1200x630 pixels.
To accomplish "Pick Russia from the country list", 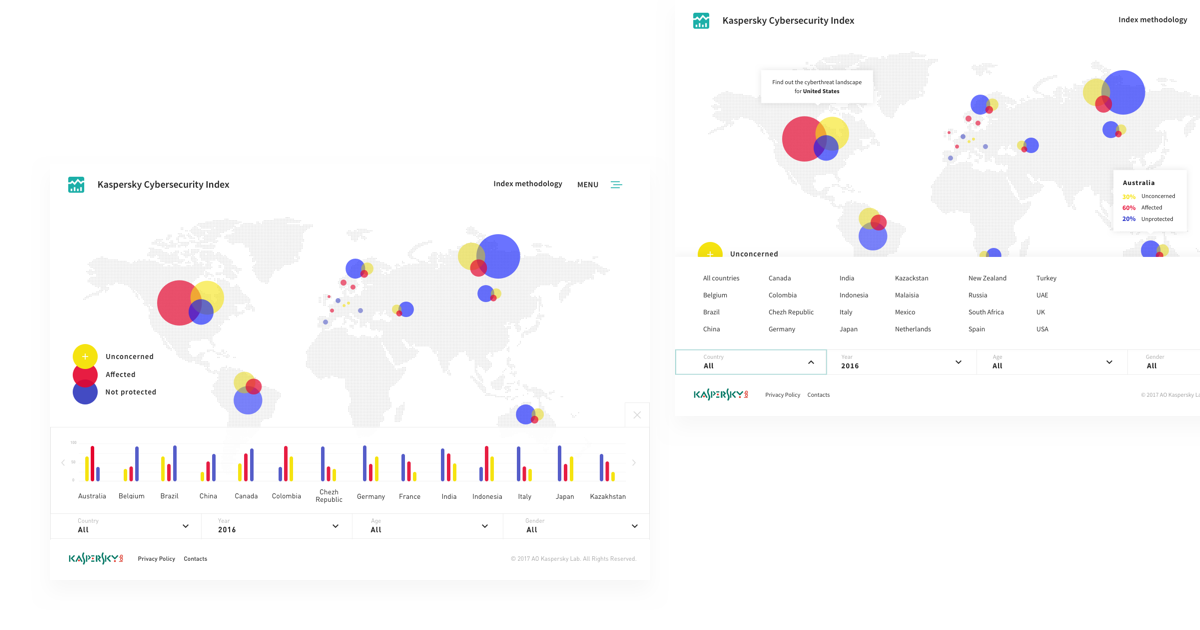I will pyautogui.click(x=978, y=295).
